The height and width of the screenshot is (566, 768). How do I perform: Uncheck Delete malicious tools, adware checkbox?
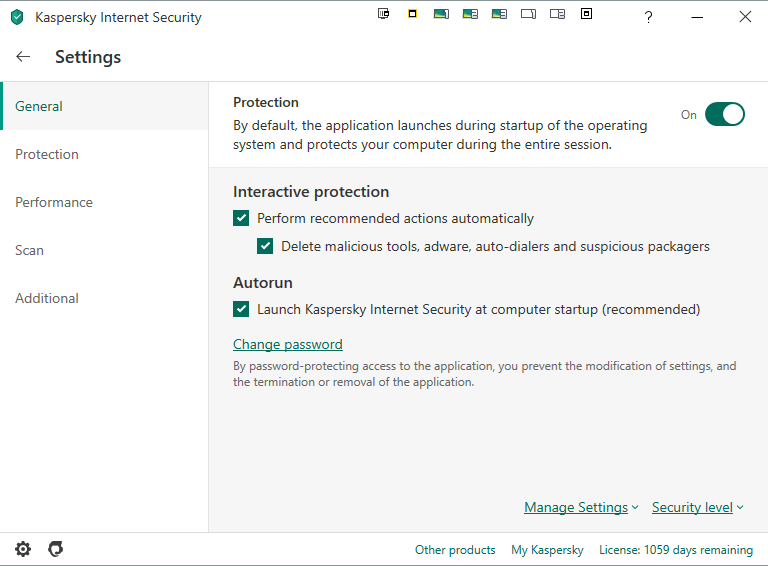pos(265,246)
